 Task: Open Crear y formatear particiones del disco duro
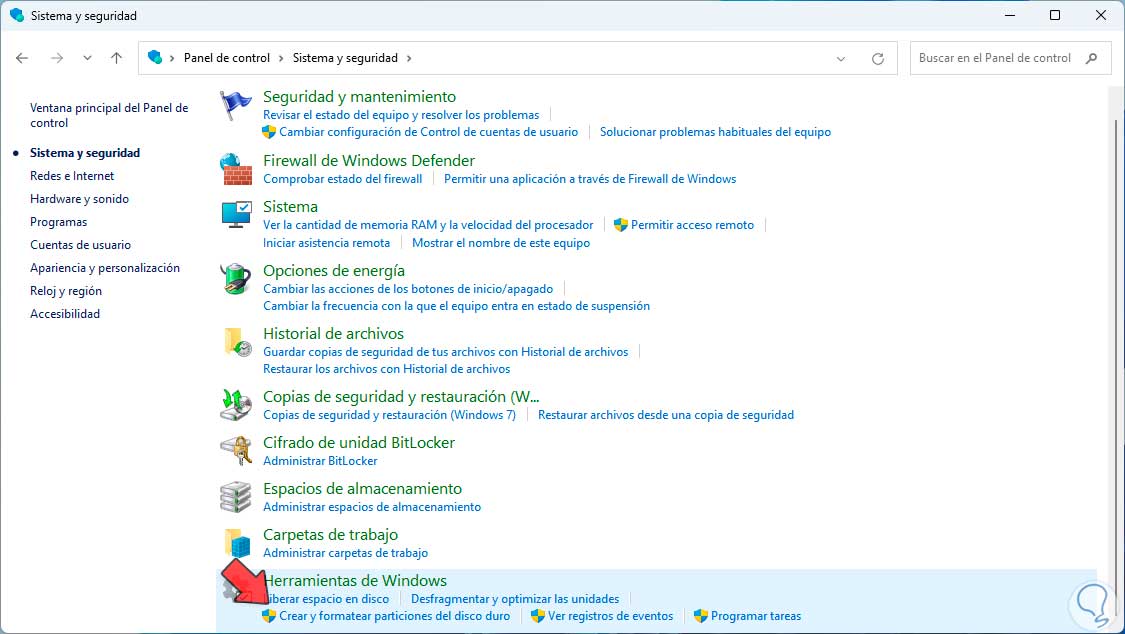coord(395,616)
